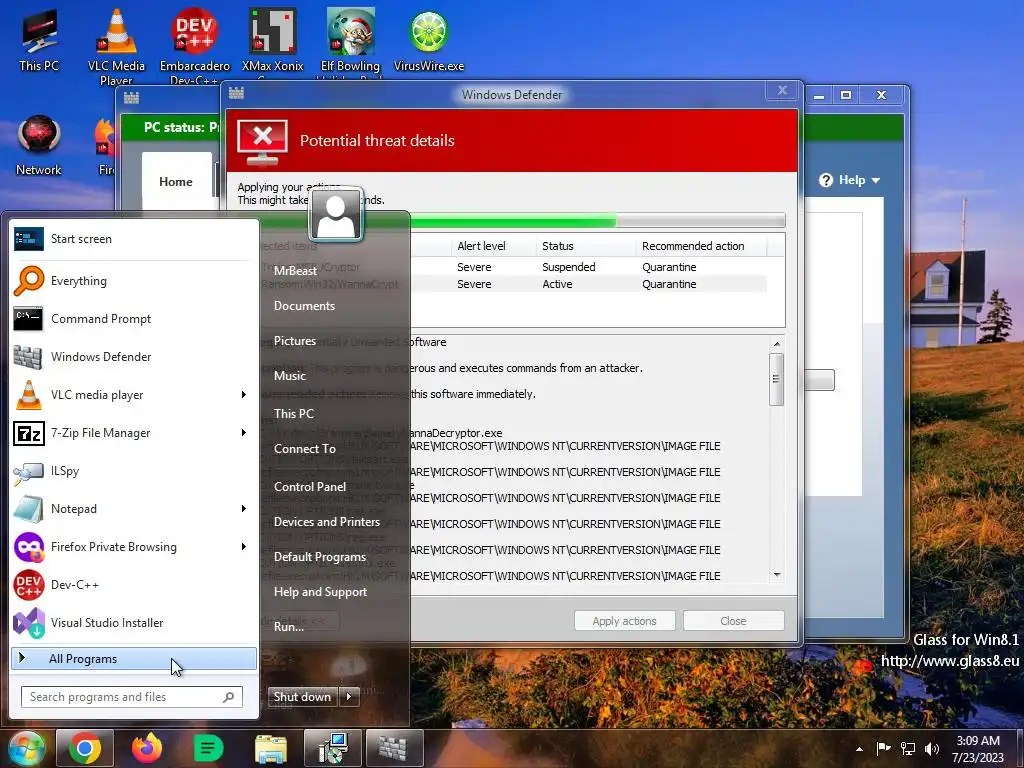Expand Firefox Private Browsing submenu arrow
This screenshot has width=1024, height=768.
[244, 547]
